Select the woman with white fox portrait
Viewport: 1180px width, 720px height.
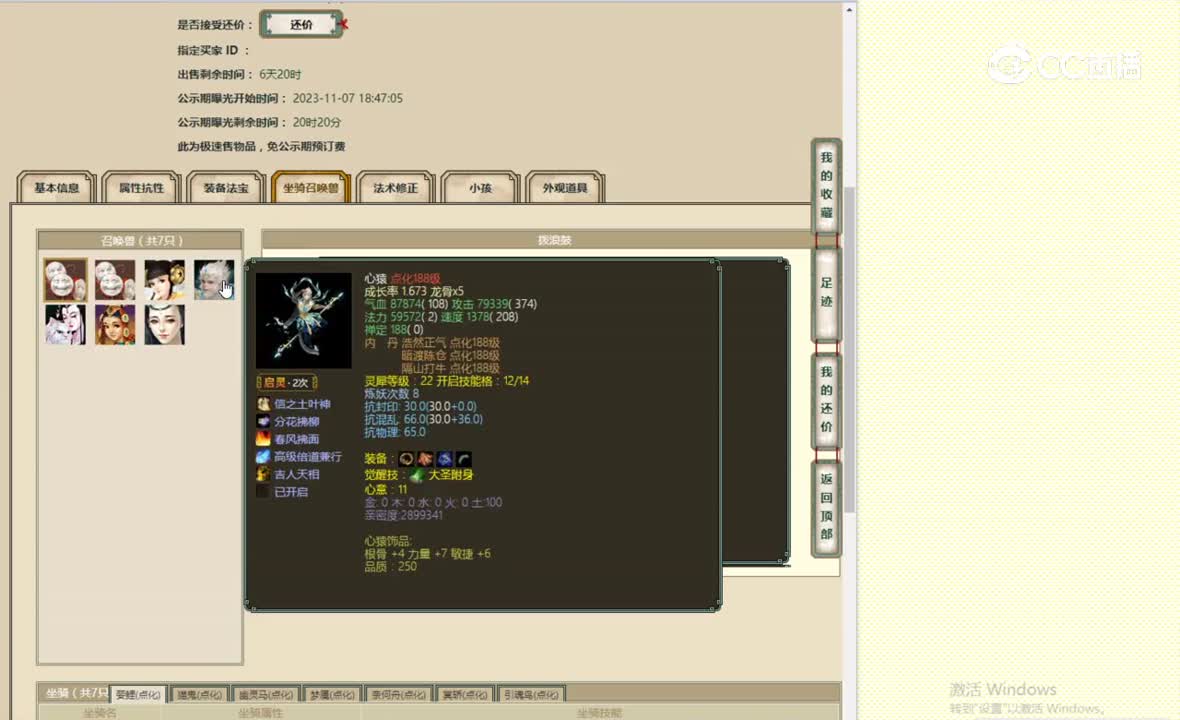click(x=65, y=325)
